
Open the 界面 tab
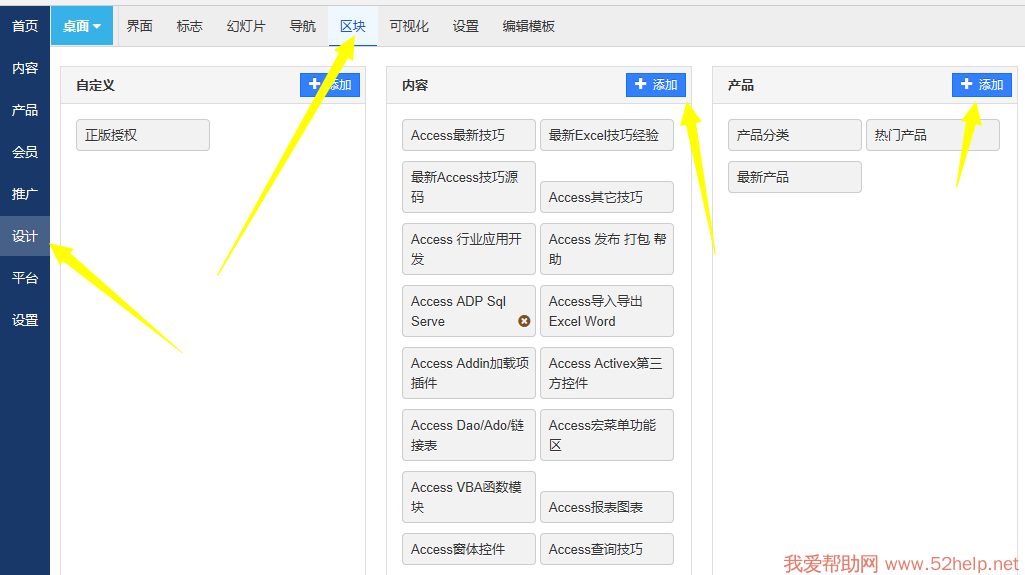click(140, 26)
